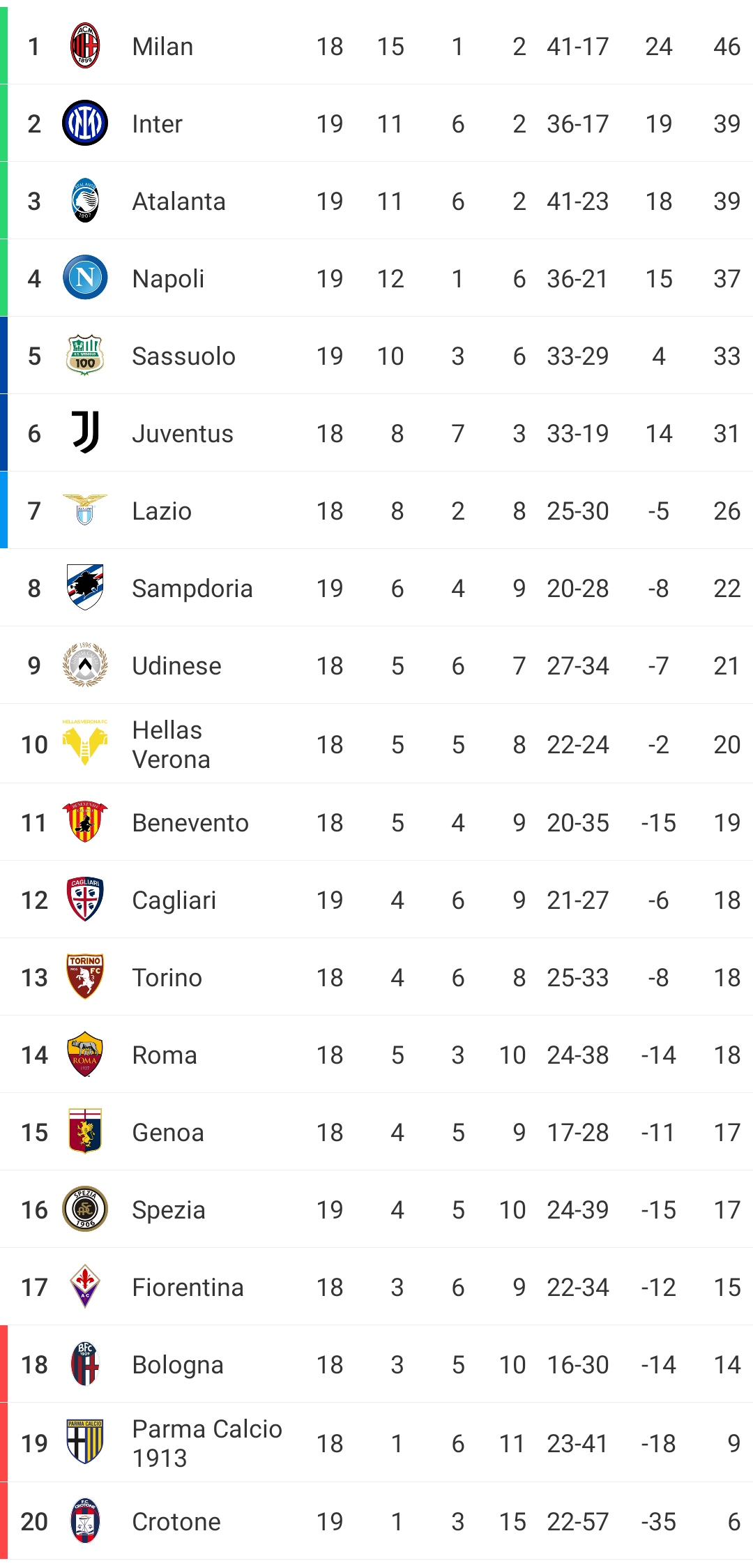Click the Inter club logo

pos(85,123)
